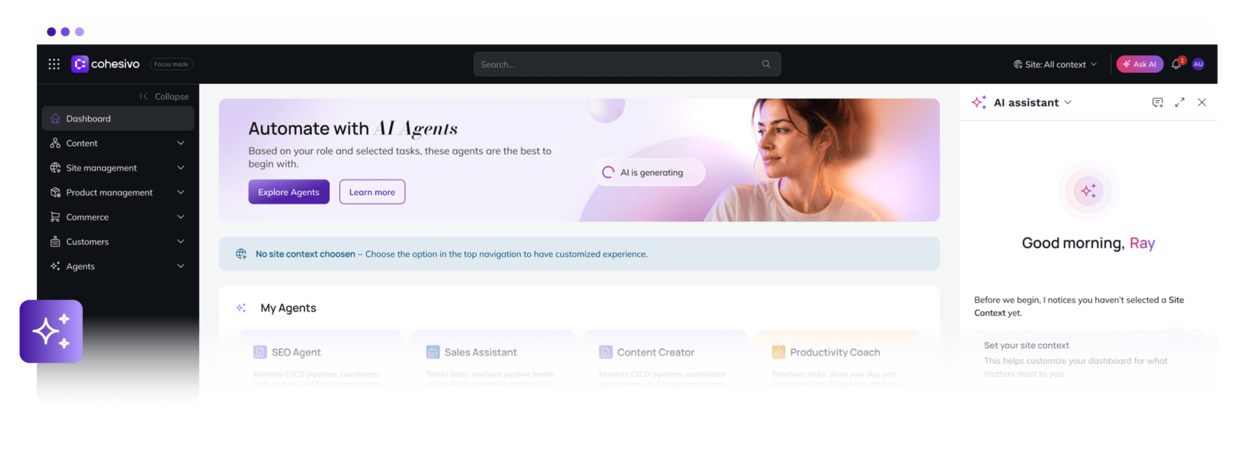Click the Dashboard home icon
Viewport: 1254px width, 450px height.
[x=55, y=118]
